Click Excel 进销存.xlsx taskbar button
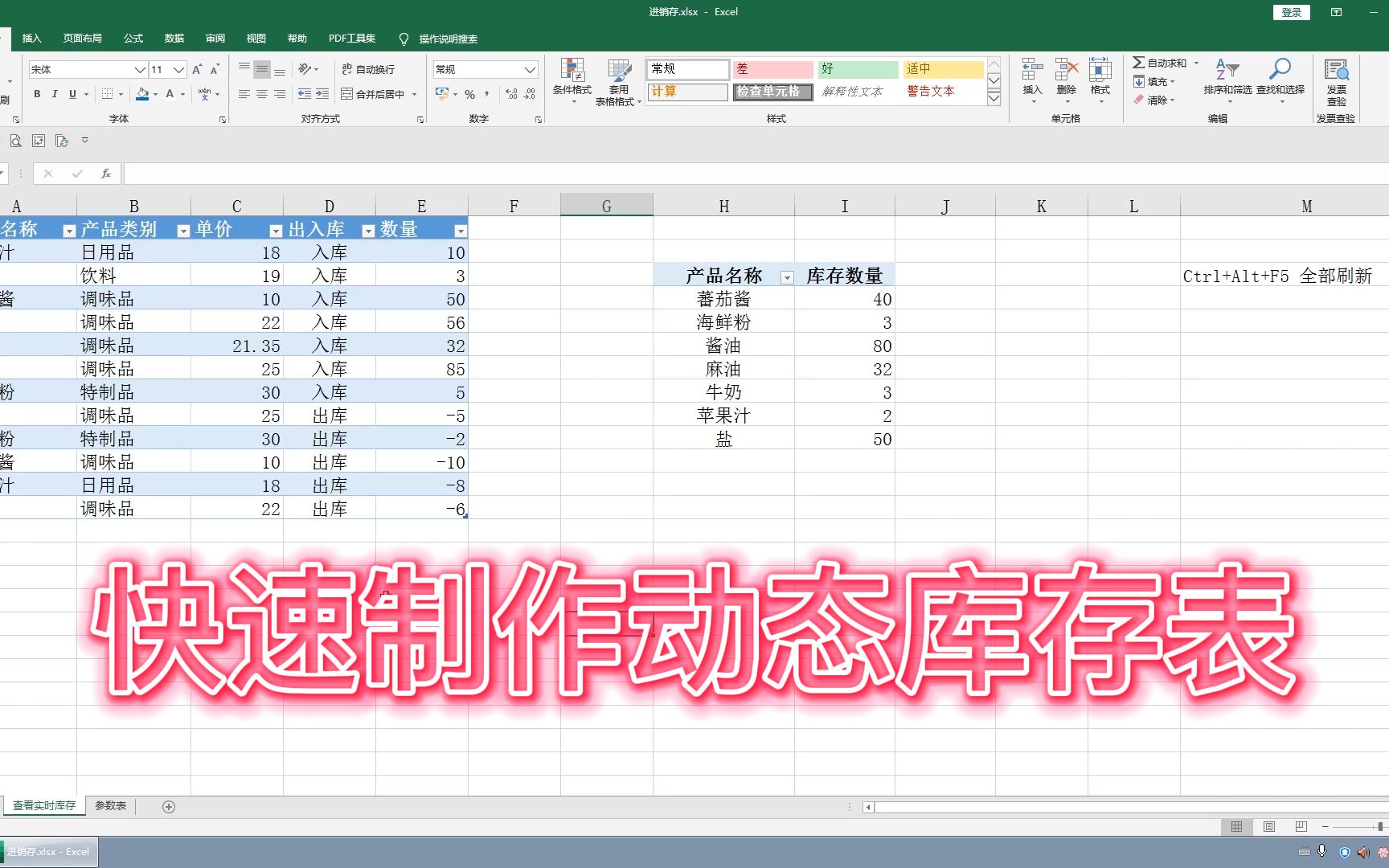Viewport: 1389px width, 868px height. (x=49, y=851)
